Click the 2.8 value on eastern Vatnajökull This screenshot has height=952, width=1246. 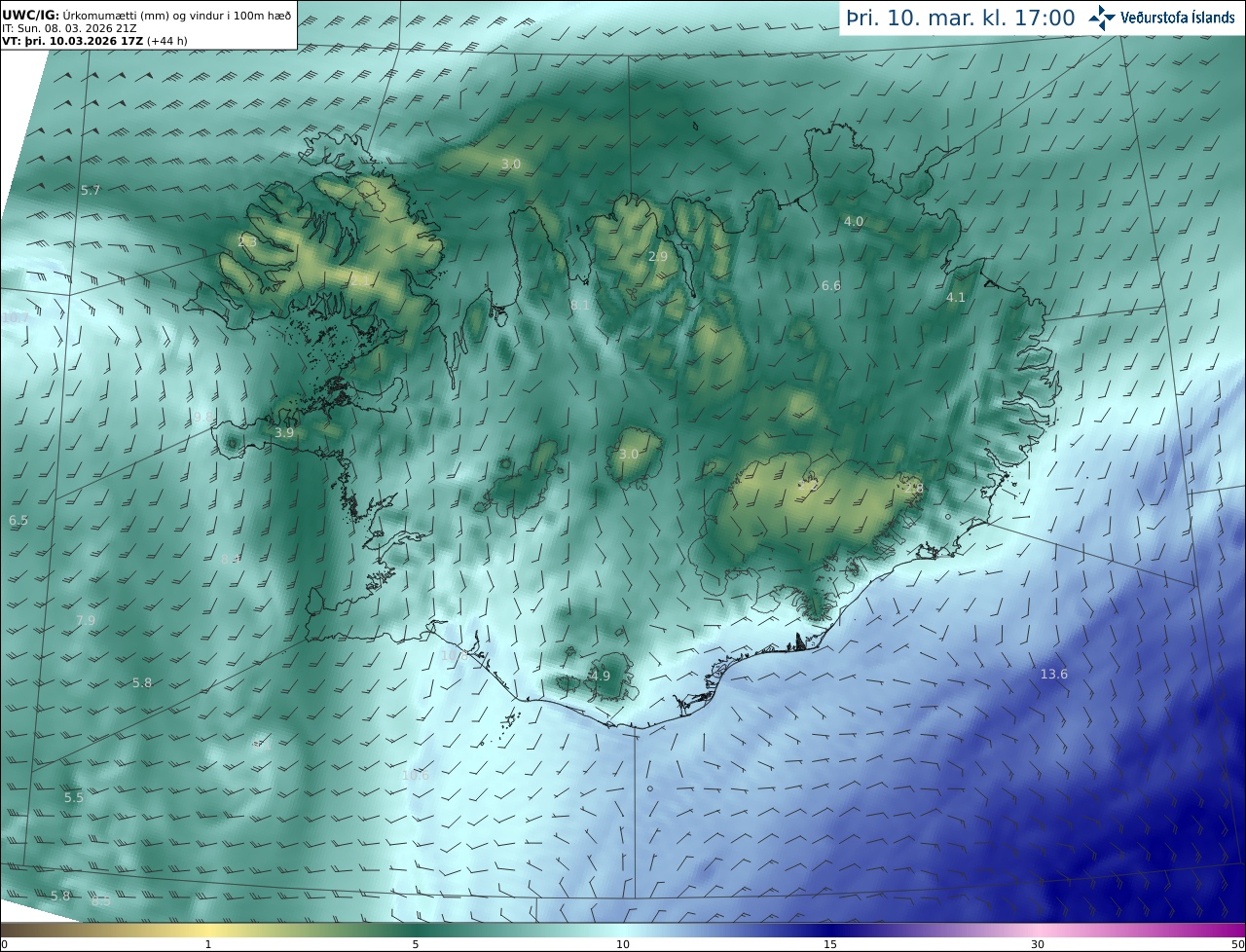(x=913, y=489)
